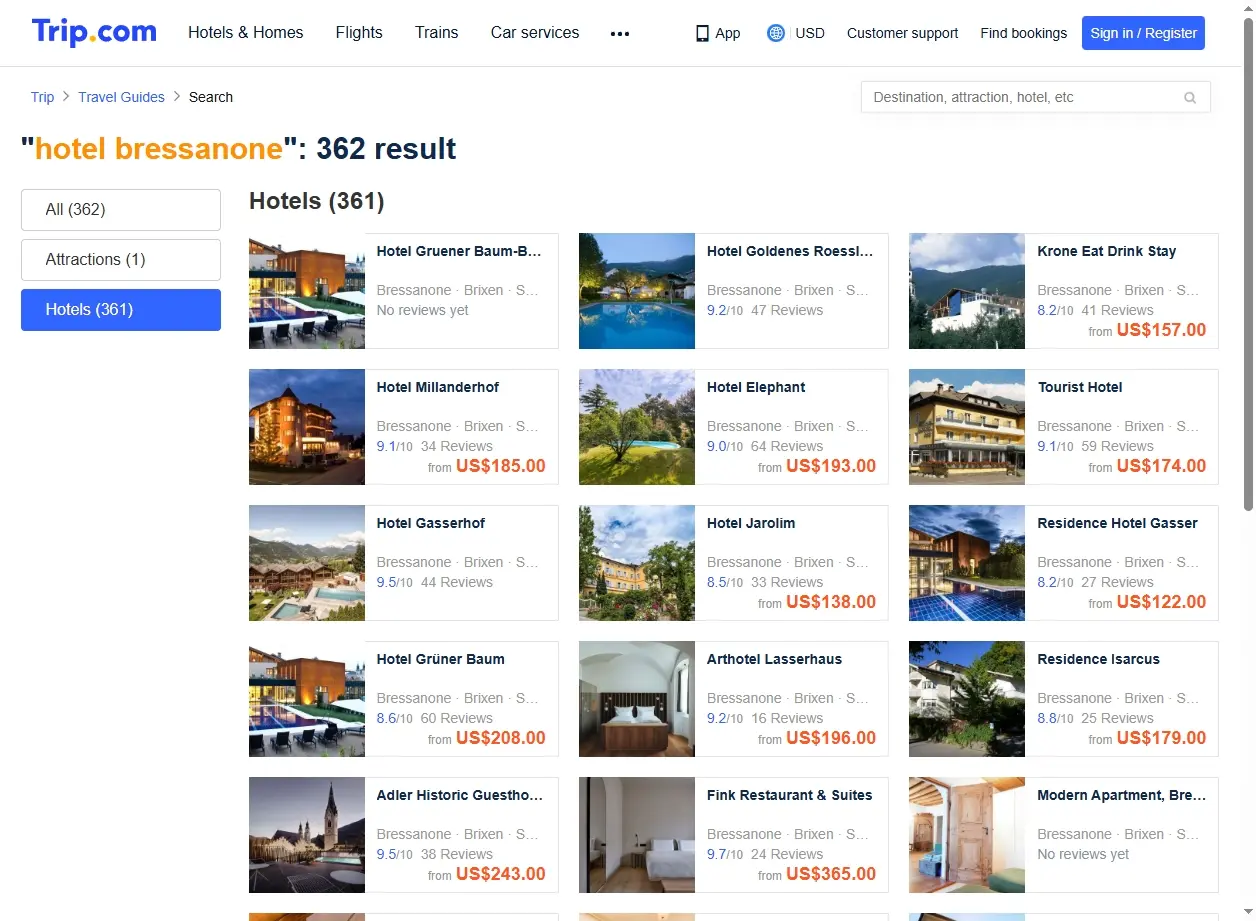Image resolution: width=1256 pixels, height=921 pixels.
Task: Open Hotel Gasserhof thumbnail image
Action: click(307, 563)
